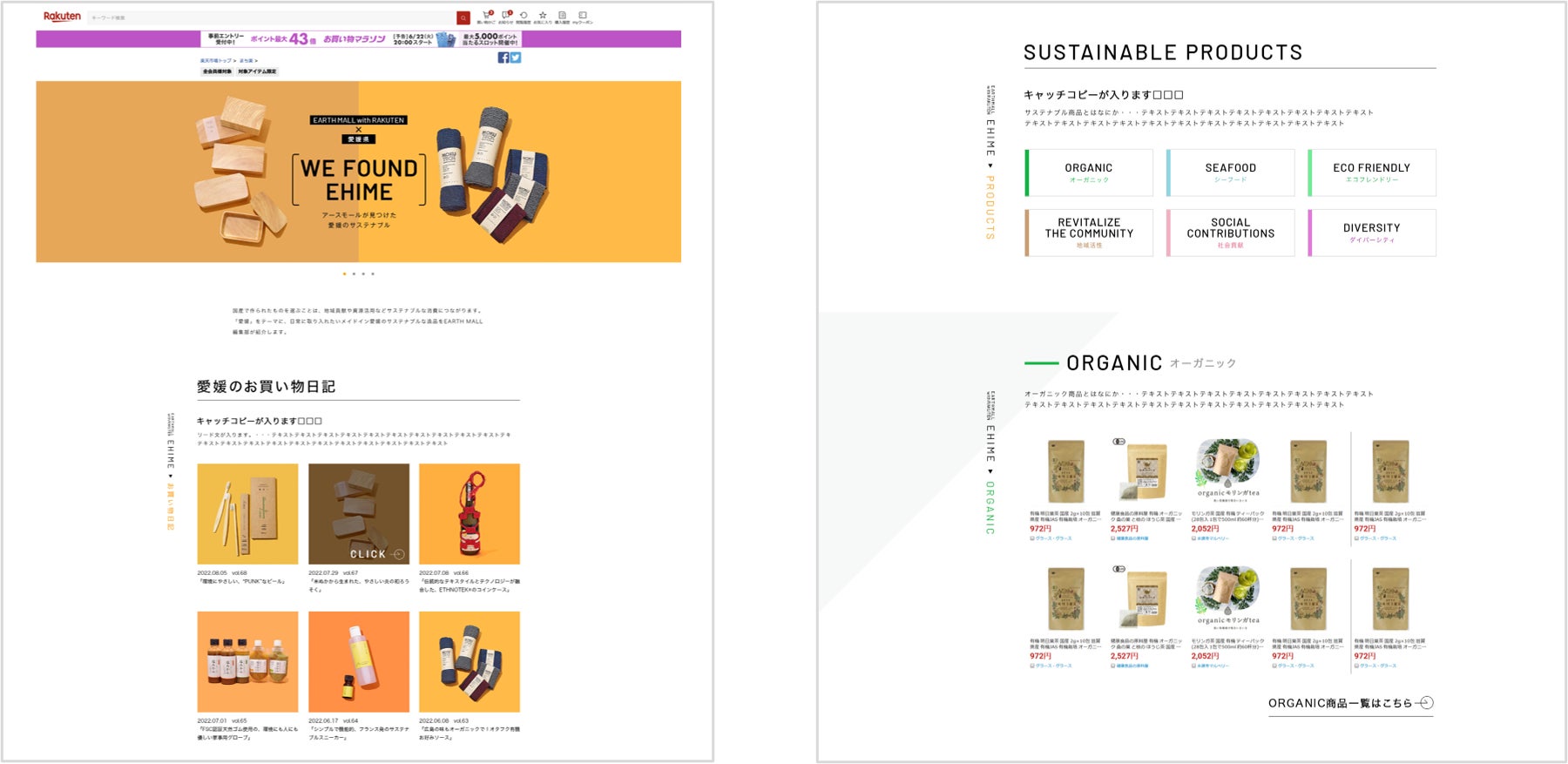Click the vertical EHIME ▼ お買い物日記 side label
Viewport: 1568px width, 764px height.
click(x=171, y=472)
